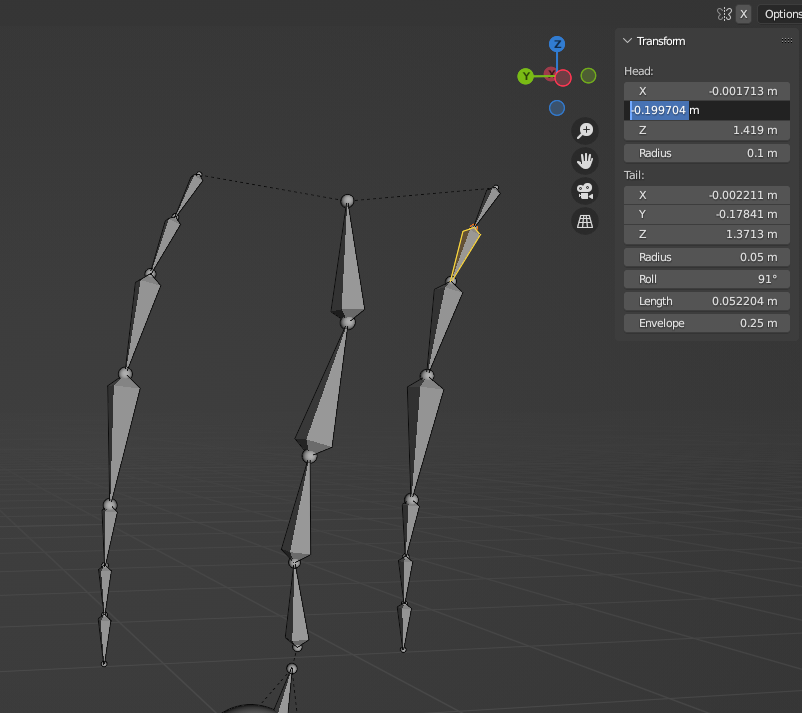802x713 pixels.
Task: Click the Tail Y value field
Action: (x=707, y=214)
